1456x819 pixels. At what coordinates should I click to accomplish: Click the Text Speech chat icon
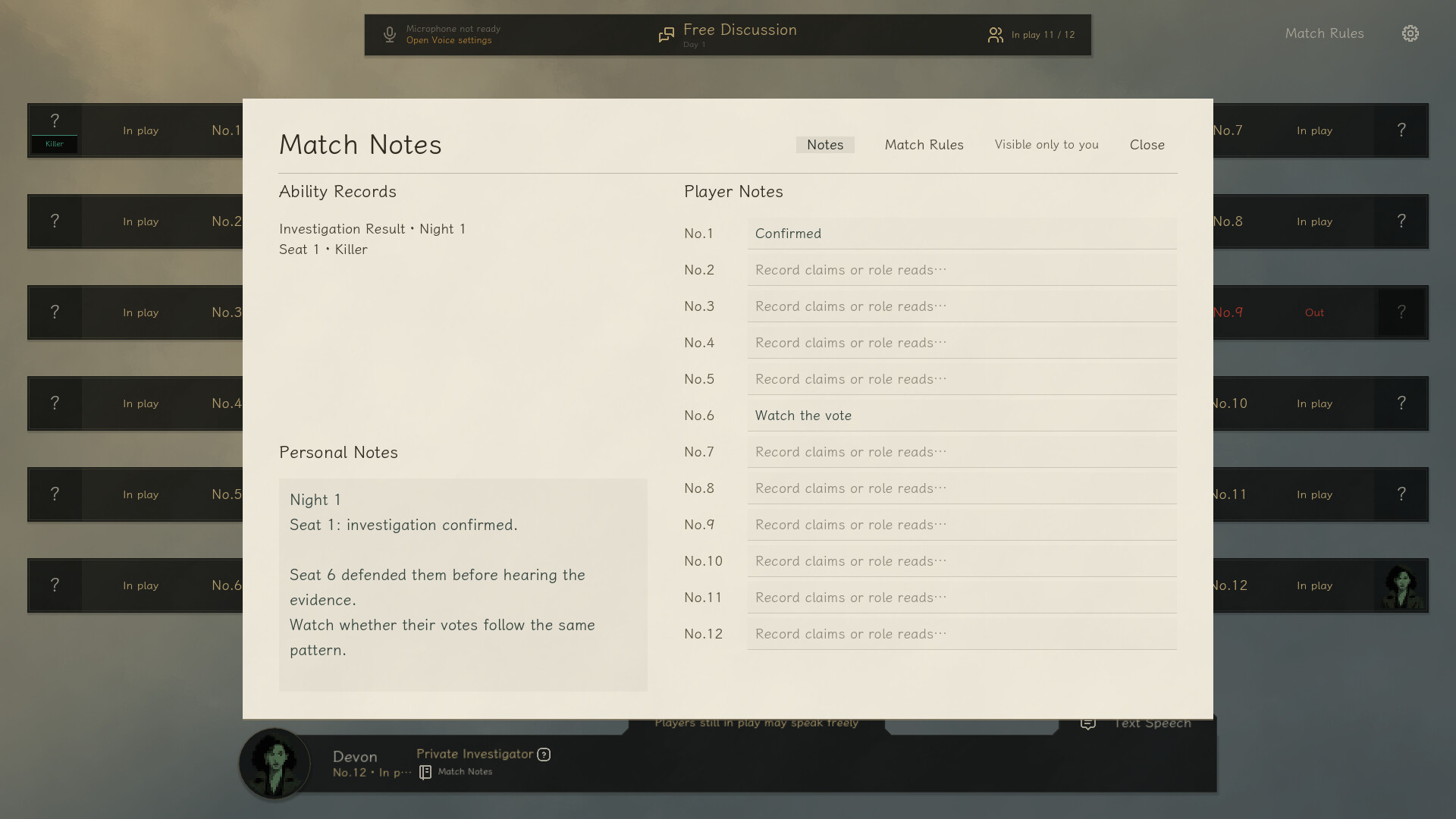1087,723
